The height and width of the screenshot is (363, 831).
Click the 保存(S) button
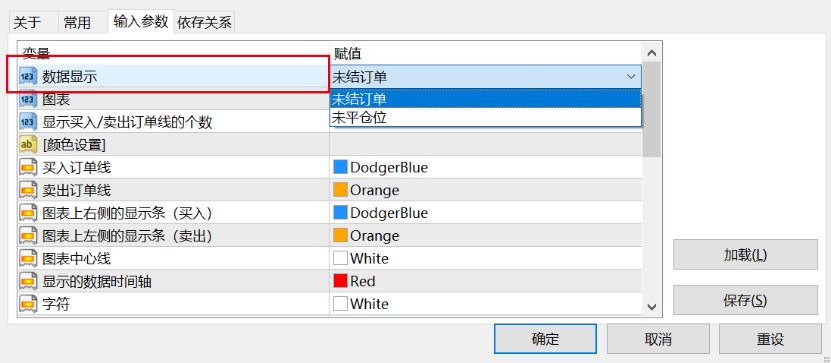point(745,300)
